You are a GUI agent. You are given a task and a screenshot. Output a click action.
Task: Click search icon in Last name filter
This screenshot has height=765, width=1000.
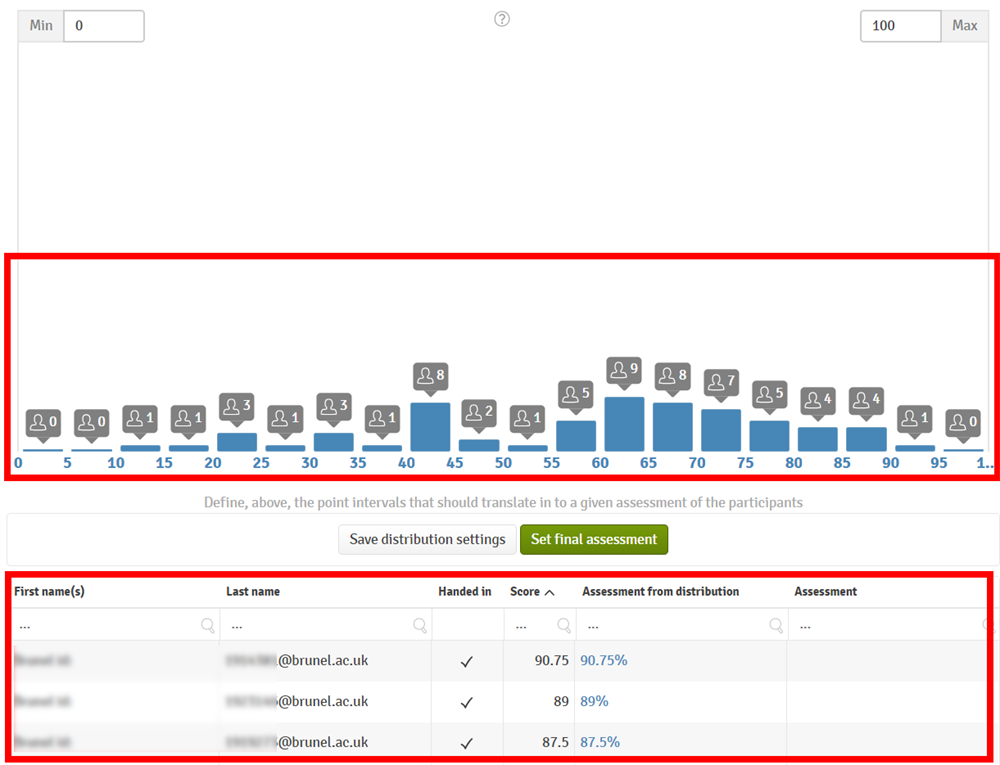420,626
